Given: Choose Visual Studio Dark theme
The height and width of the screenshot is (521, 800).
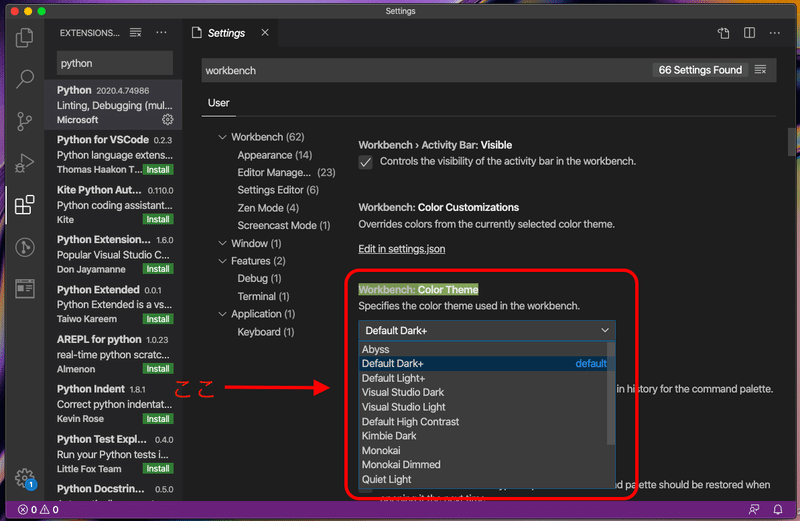Looking at the screenshot, I should [x=483, y=392].
